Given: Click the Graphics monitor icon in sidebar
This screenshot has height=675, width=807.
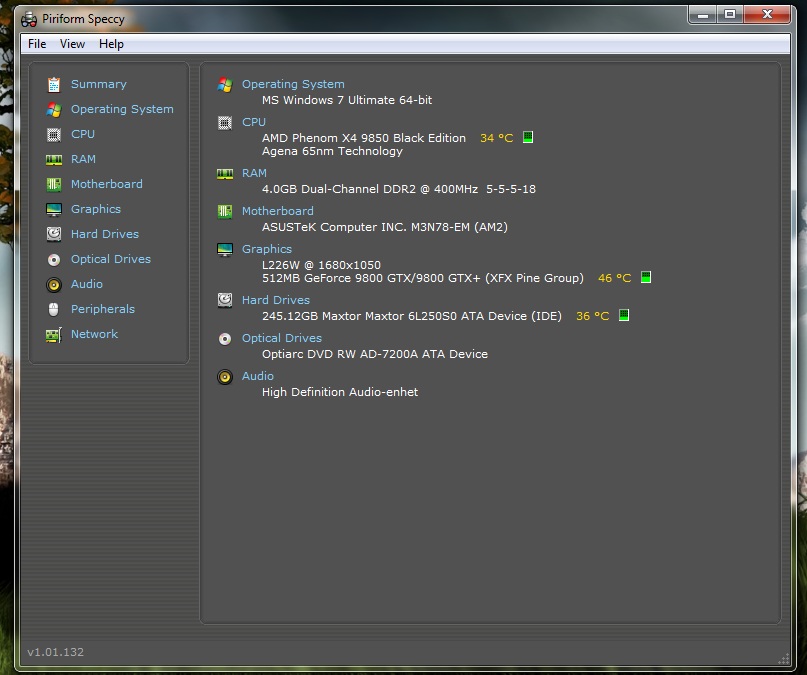Looking at the screenshot, I should pos(54,209).
